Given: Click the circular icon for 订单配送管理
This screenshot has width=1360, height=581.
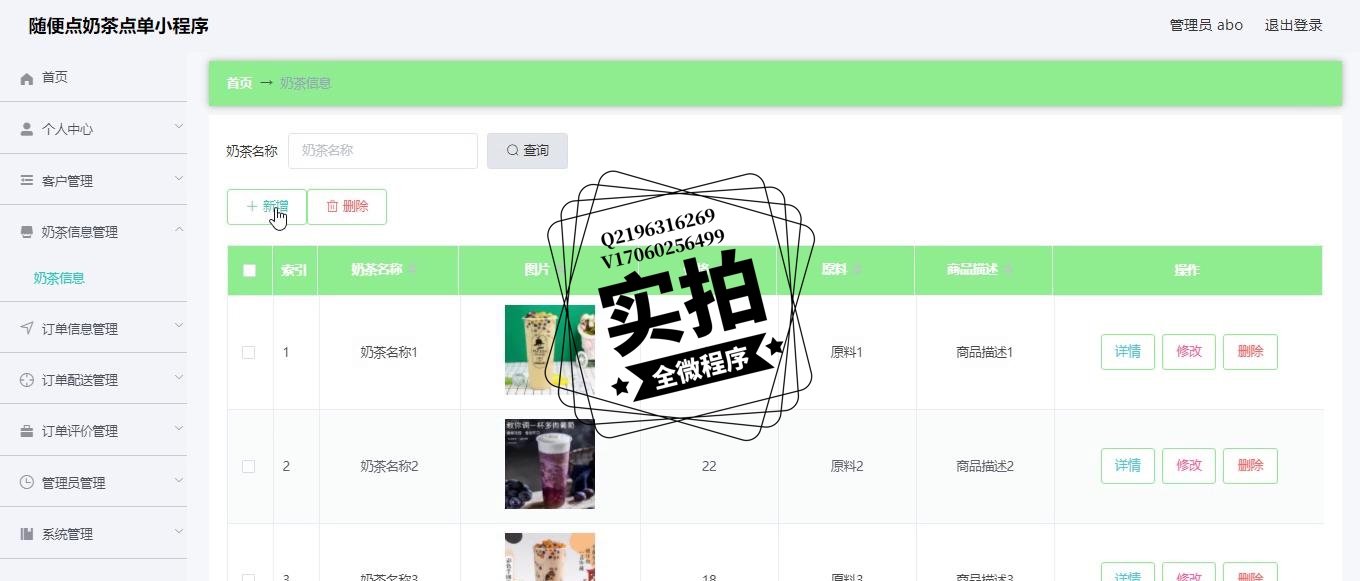Looking at the screenshot, I should click(27, 380).
